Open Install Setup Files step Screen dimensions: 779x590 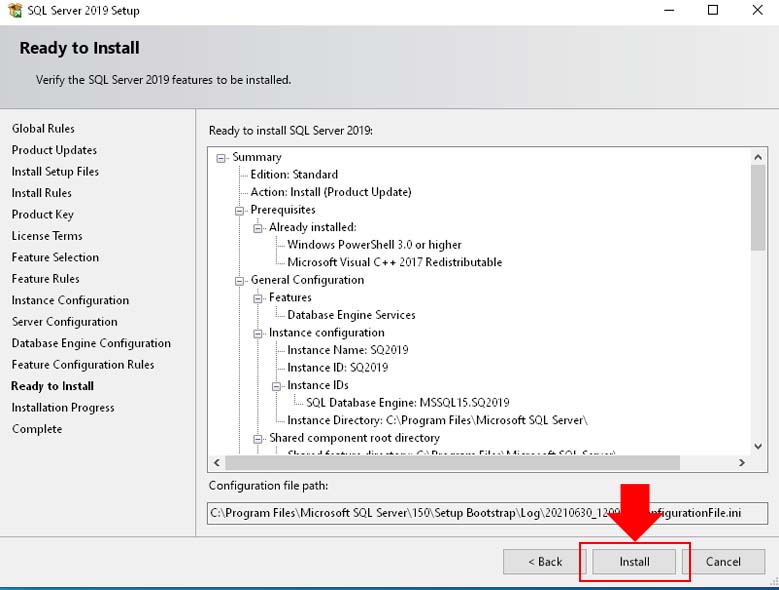[55, 171]
